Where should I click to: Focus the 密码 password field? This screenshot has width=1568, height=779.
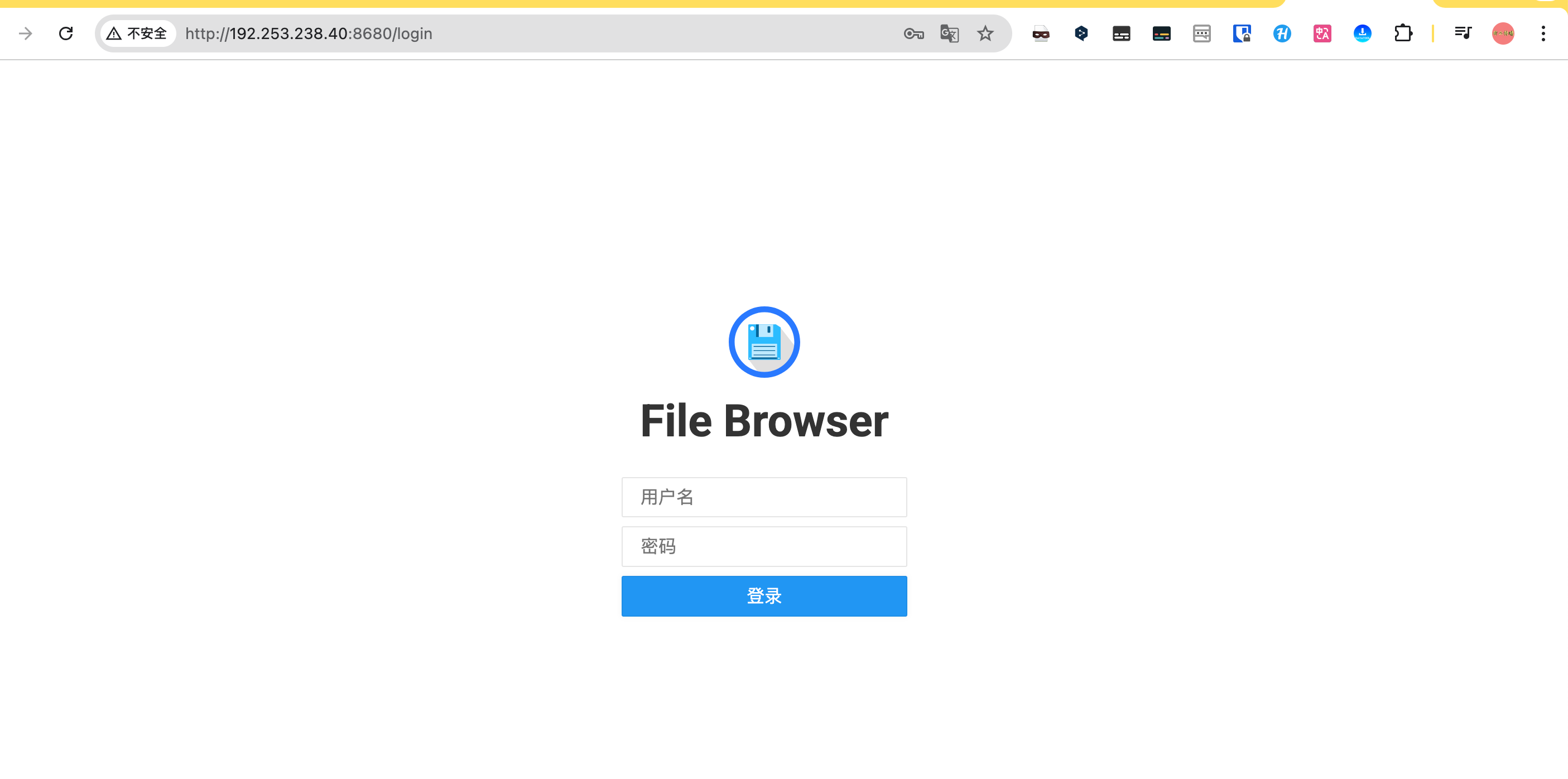click(764, 546)
